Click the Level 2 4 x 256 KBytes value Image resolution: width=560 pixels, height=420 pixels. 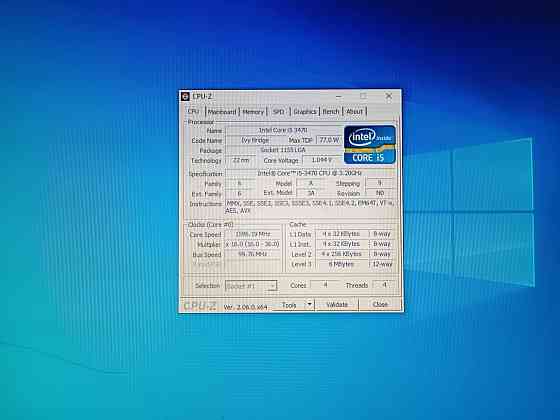click(341, 254)
